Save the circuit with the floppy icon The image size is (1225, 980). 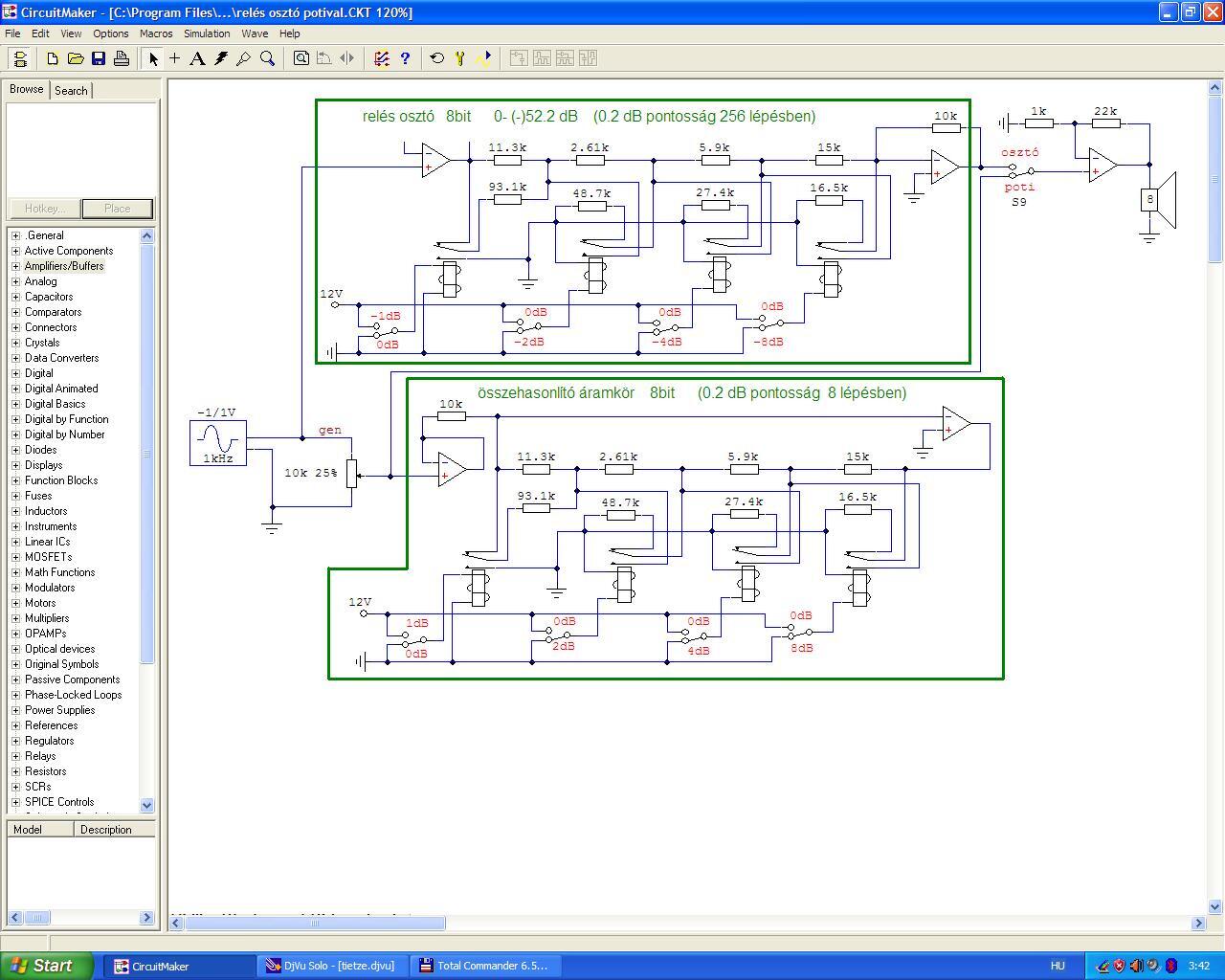pos(99,58)
